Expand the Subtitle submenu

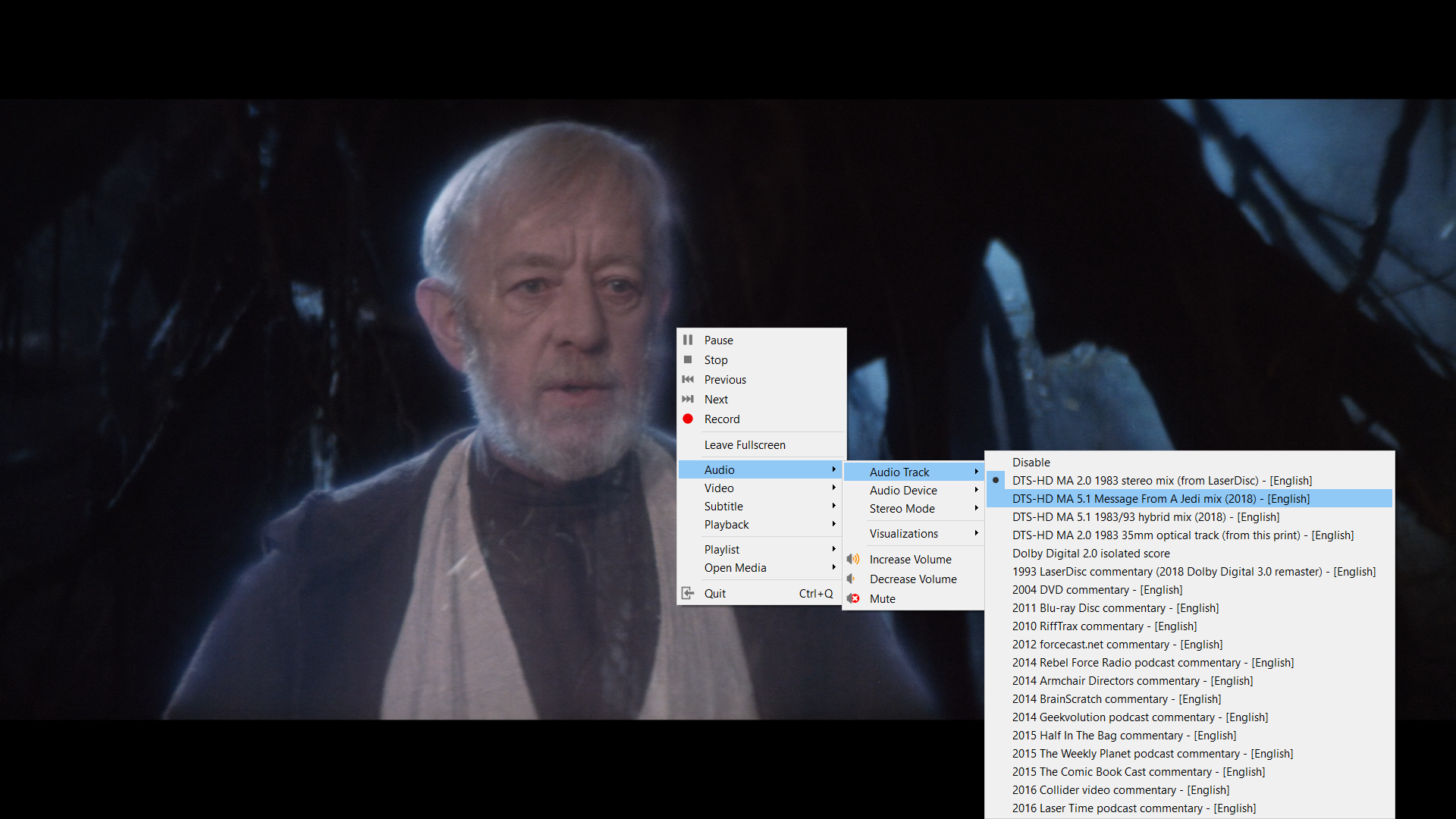click(761, 506)
